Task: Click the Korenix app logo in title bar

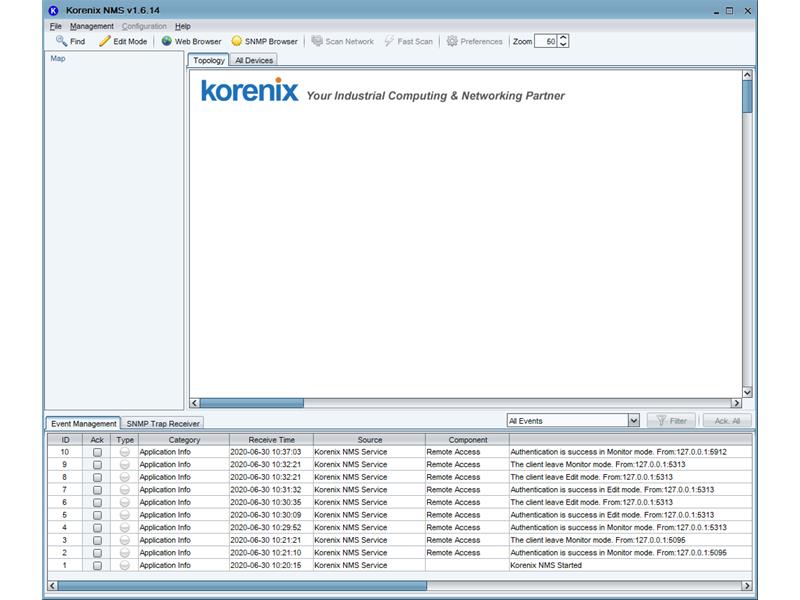Action: click(53, 10)
